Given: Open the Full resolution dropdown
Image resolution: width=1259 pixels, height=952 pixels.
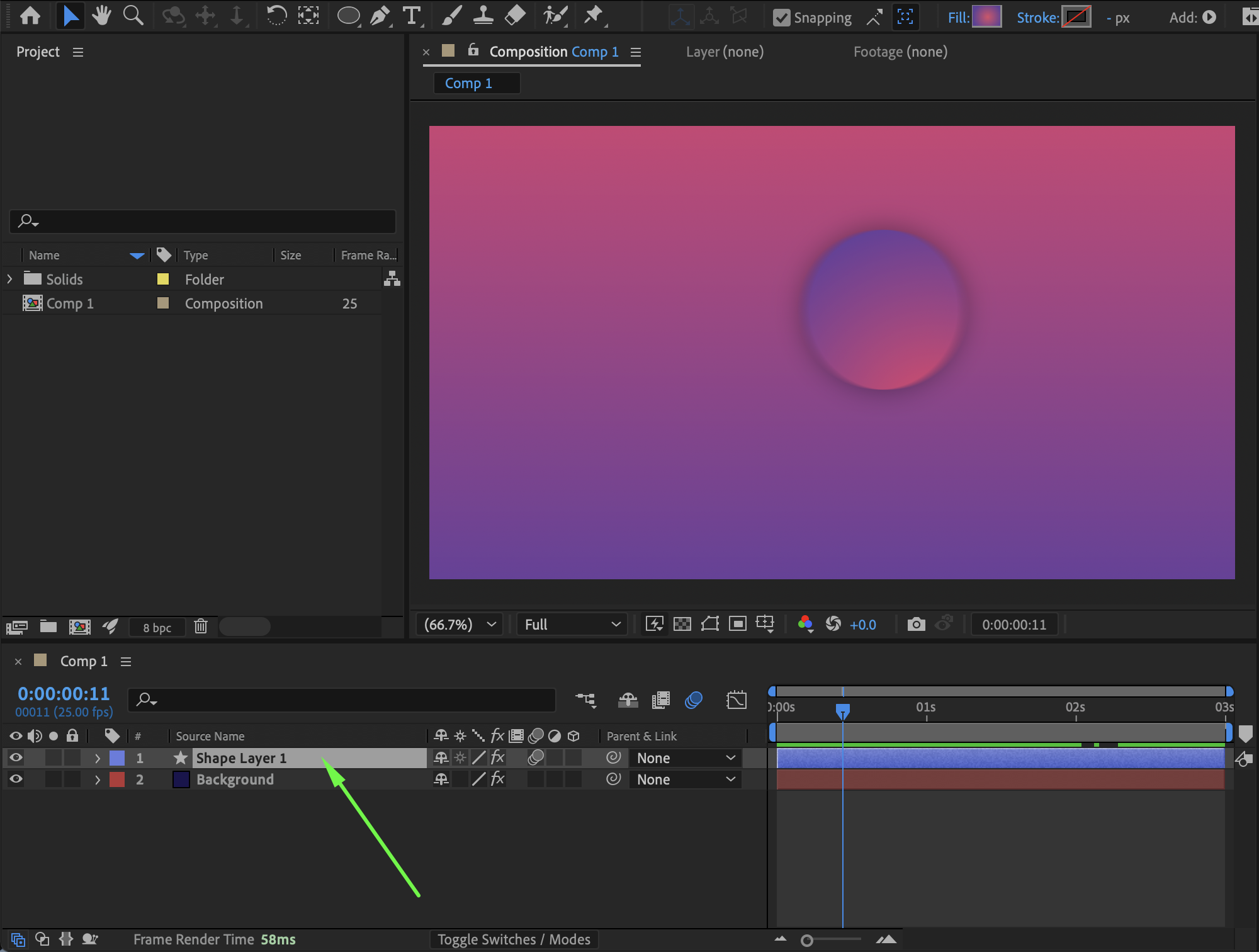Looking at the screenshot, I should click(572, 624).
